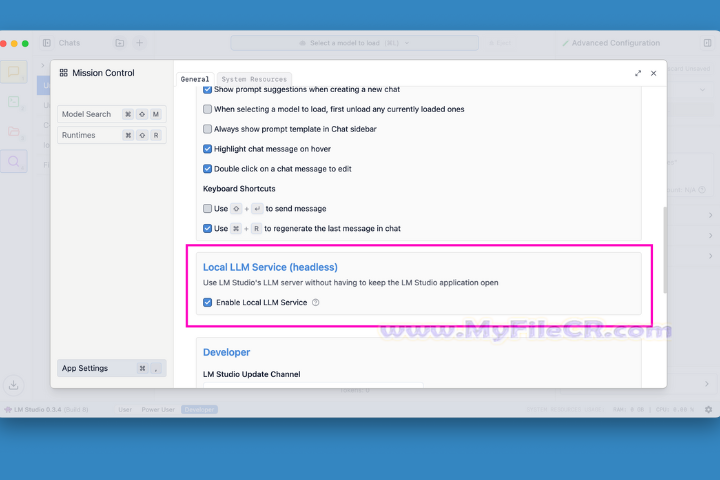Click the Chats title in top bar
720x480 pixels.
point(69,43)
